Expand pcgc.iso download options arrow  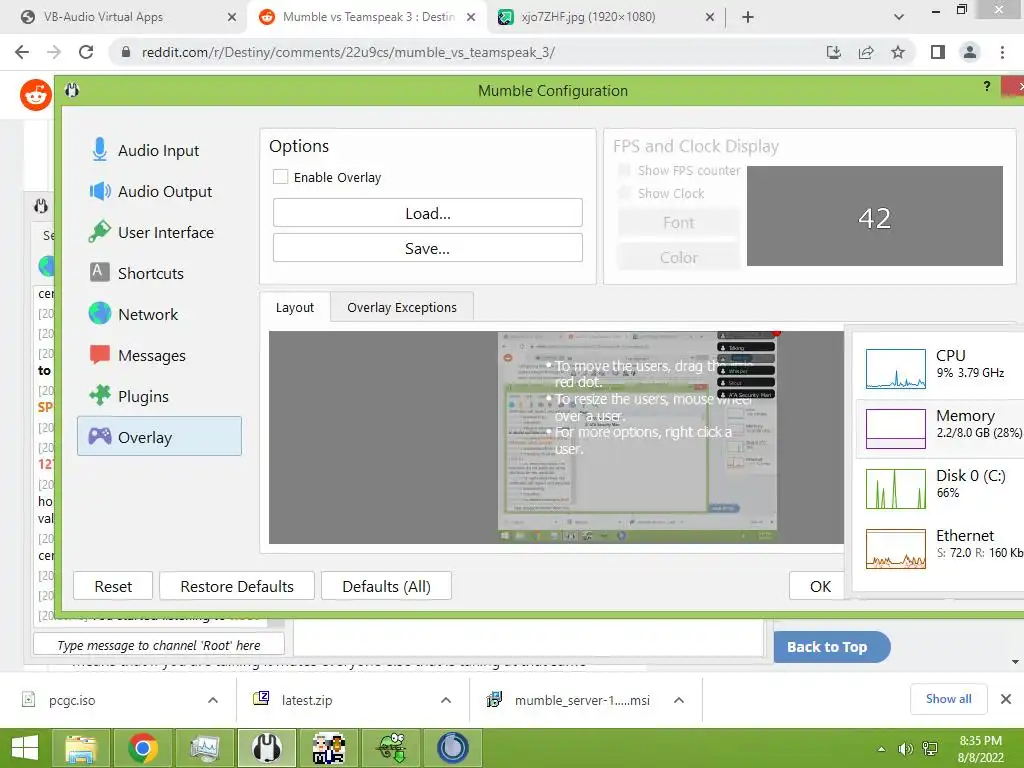point(213,700)
